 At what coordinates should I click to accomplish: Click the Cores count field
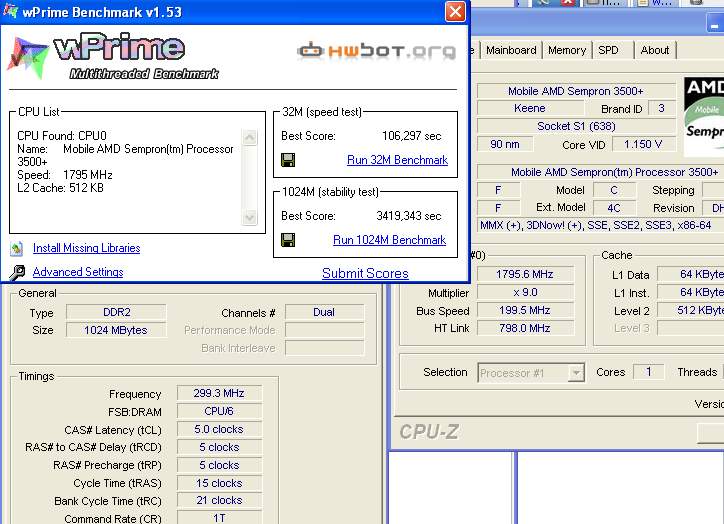pyautogui.click(x=648, y=372)
